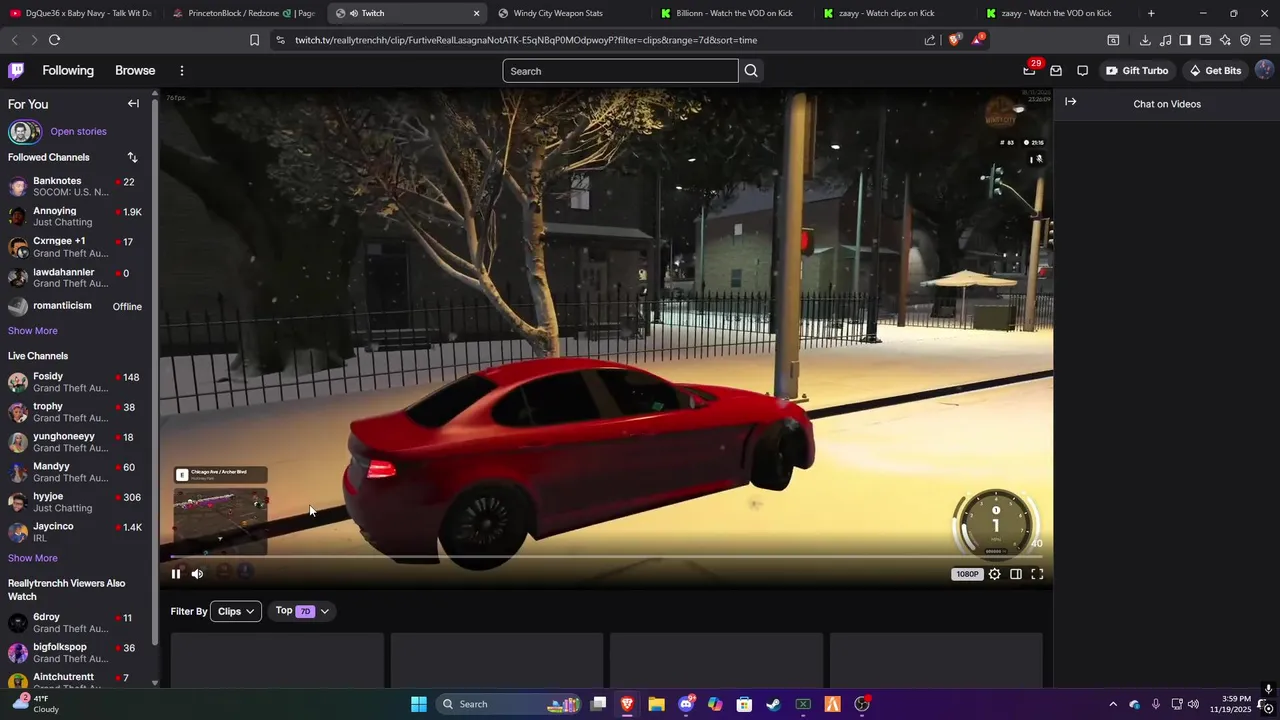Bookmark this page via address bar icon
Screen dimensions: 1280x720
254,40
